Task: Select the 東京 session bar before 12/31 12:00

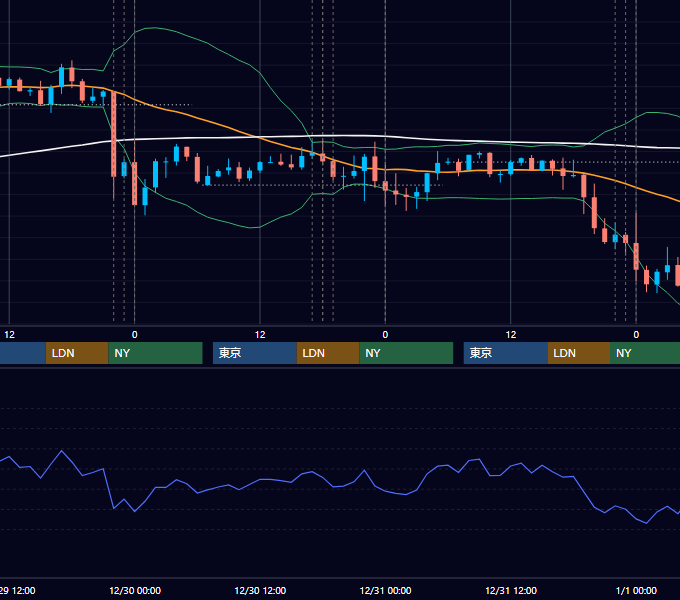Action: point(506,353)
